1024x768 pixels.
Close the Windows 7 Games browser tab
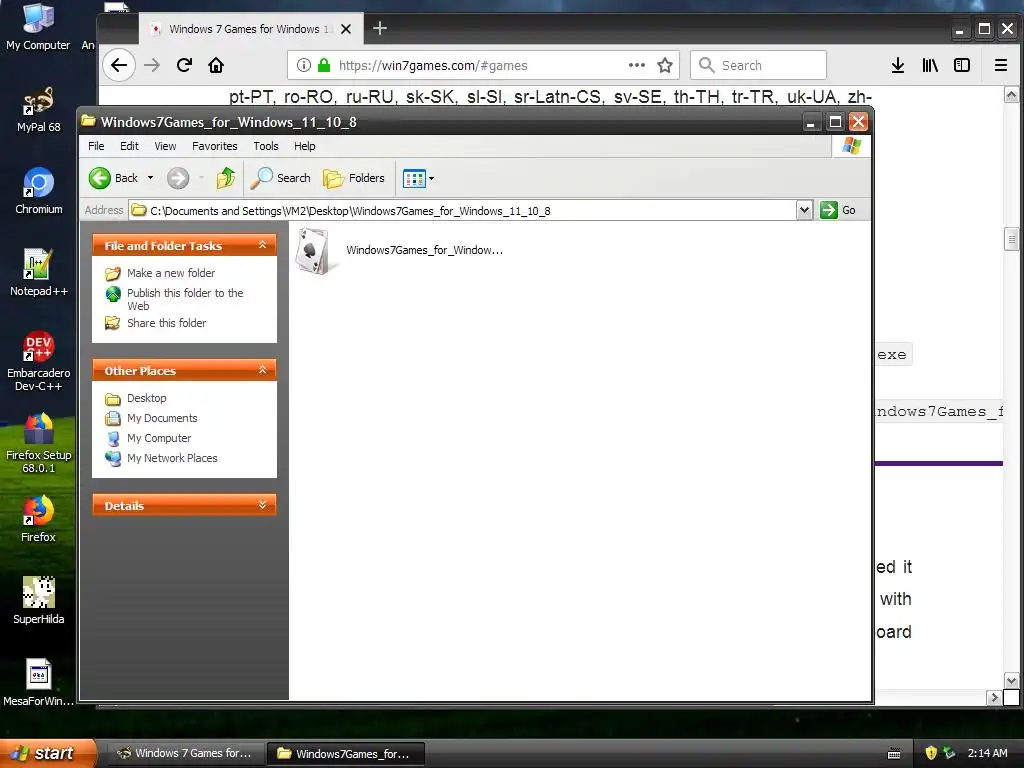pos(346,29)
